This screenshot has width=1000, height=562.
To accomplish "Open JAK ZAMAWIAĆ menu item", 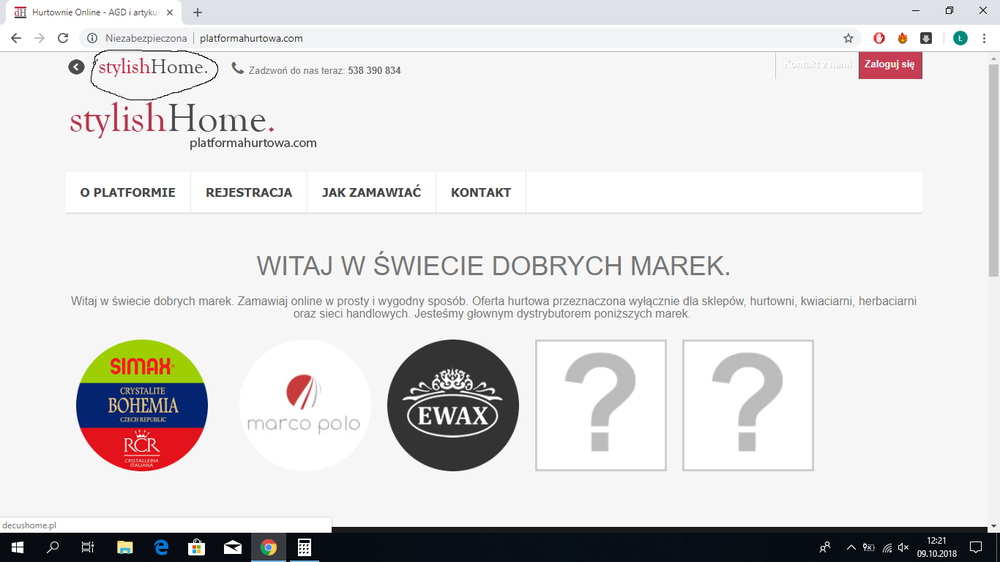I will tap(371, 193).
